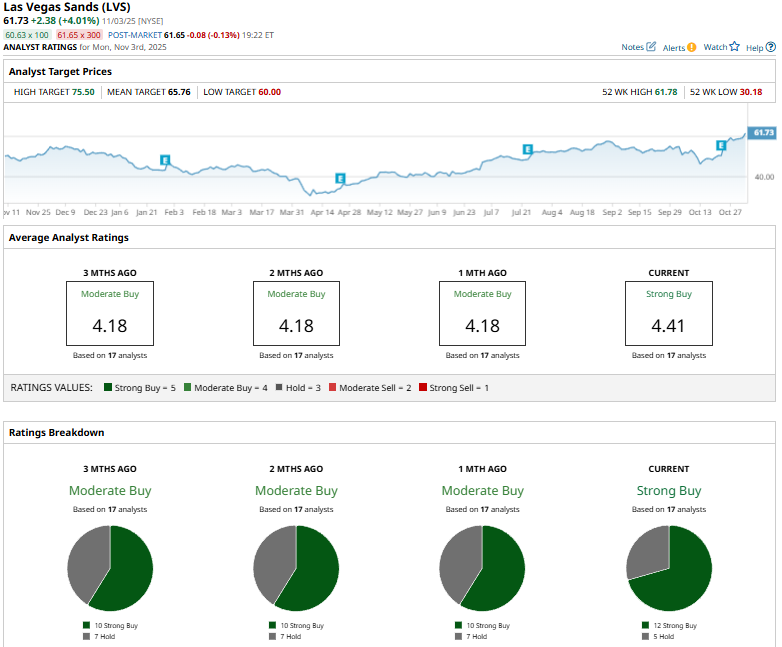Open the Alerts exclamation icon
The width and height of the screenshot is (782, 647).
click(x=692, y=47)
